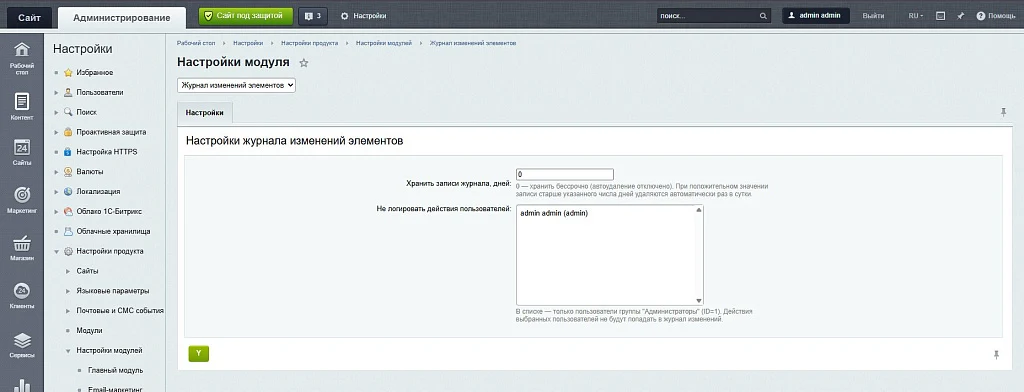
Task: Open the module selector dropdown
Action: [236, 86]
